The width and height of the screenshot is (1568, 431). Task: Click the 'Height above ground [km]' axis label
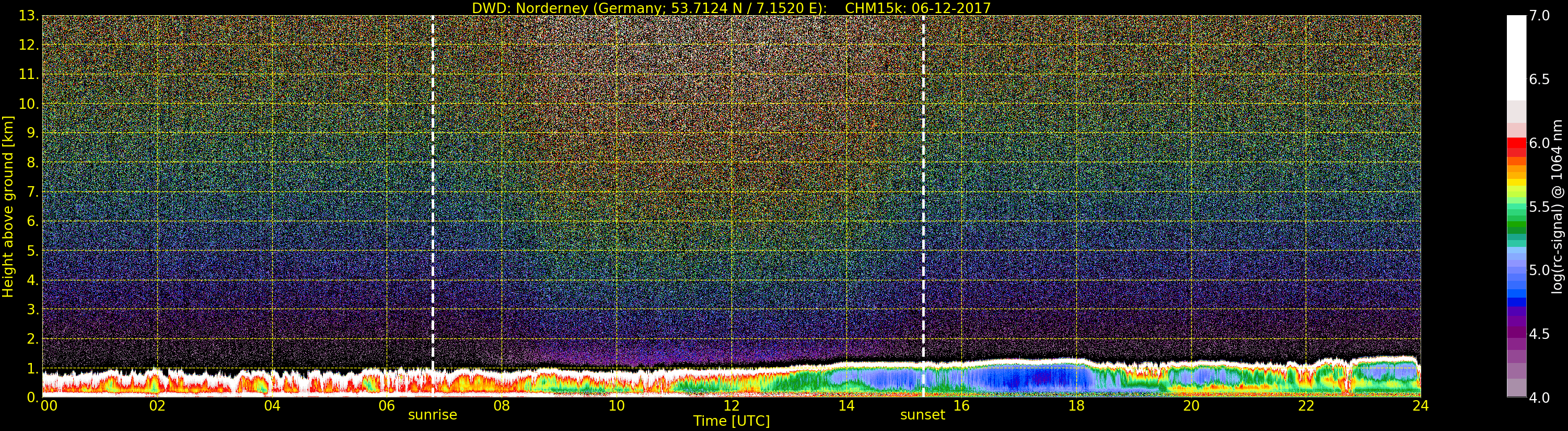(x=8, y=206)
